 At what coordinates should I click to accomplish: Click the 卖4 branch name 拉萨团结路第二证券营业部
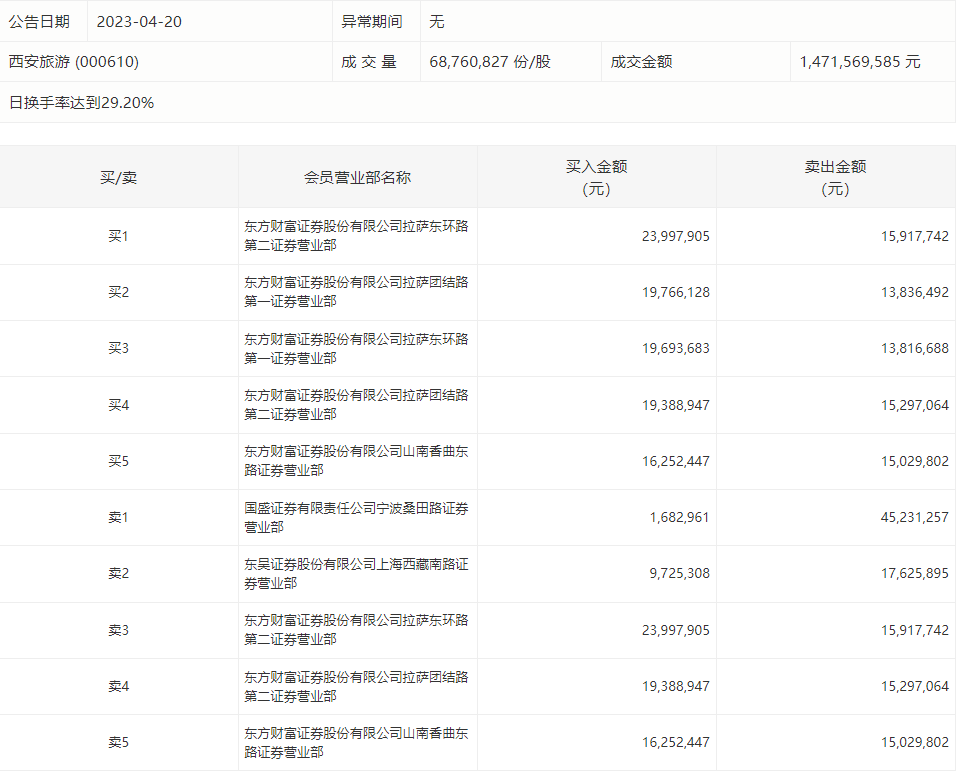356,686
